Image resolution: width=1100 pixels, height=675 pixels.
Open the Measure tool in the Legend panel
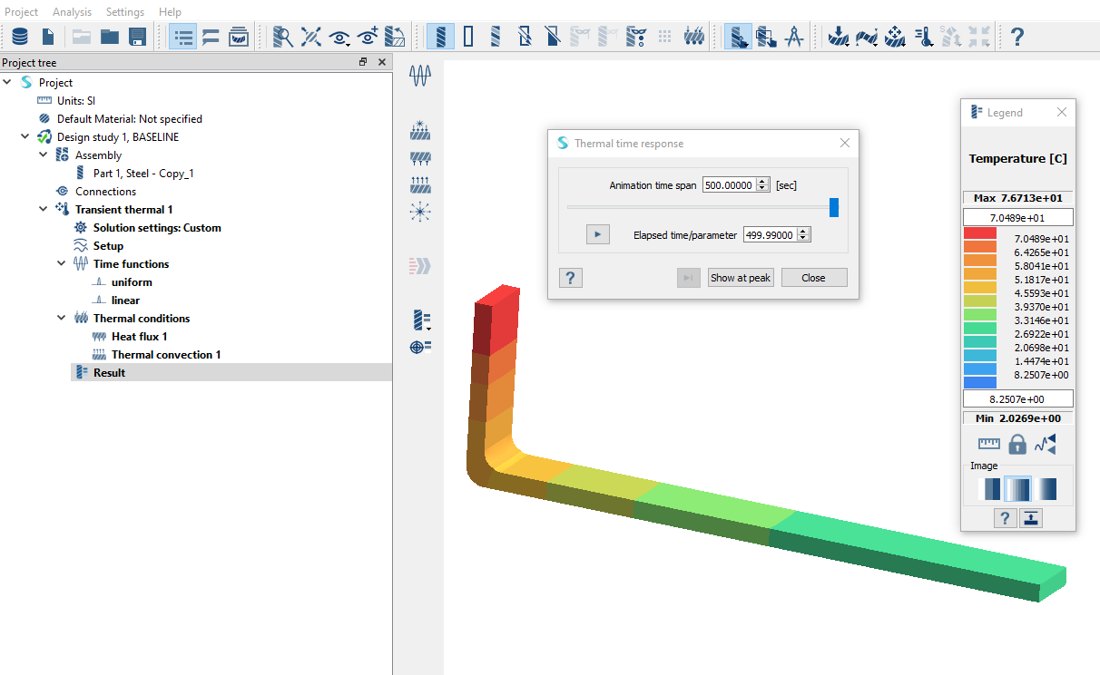(x=989, y=443)
